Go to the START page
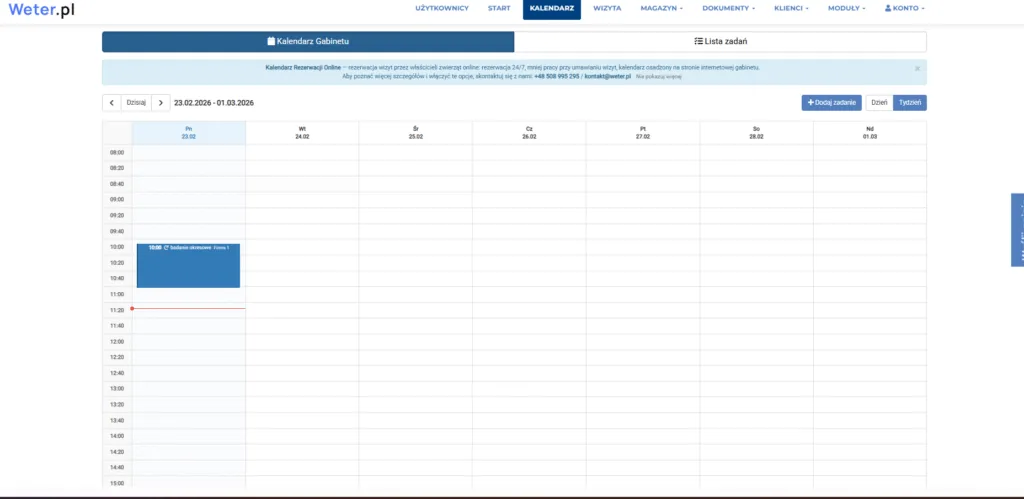The height and width of the screenshot is (499, 1024). pos(499,8)
